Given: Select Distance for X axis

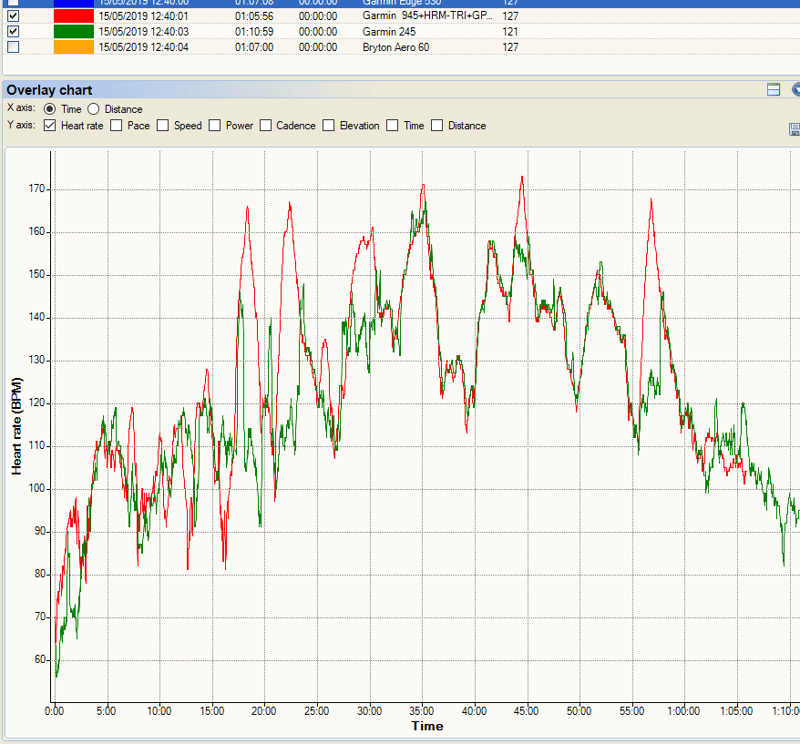Looking at the screenshot, I should coord(93,109).
